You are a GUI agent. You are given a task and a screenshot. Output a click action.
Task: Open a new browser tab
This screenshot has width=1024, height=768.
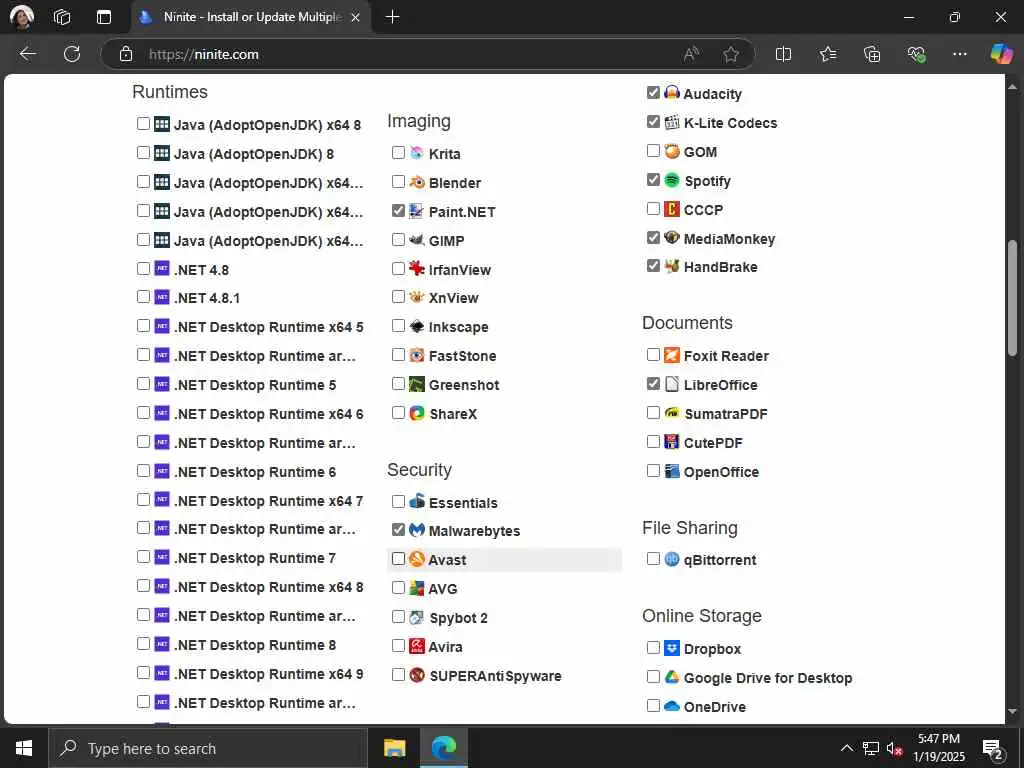pyautogui.click(x=392, y=17)
